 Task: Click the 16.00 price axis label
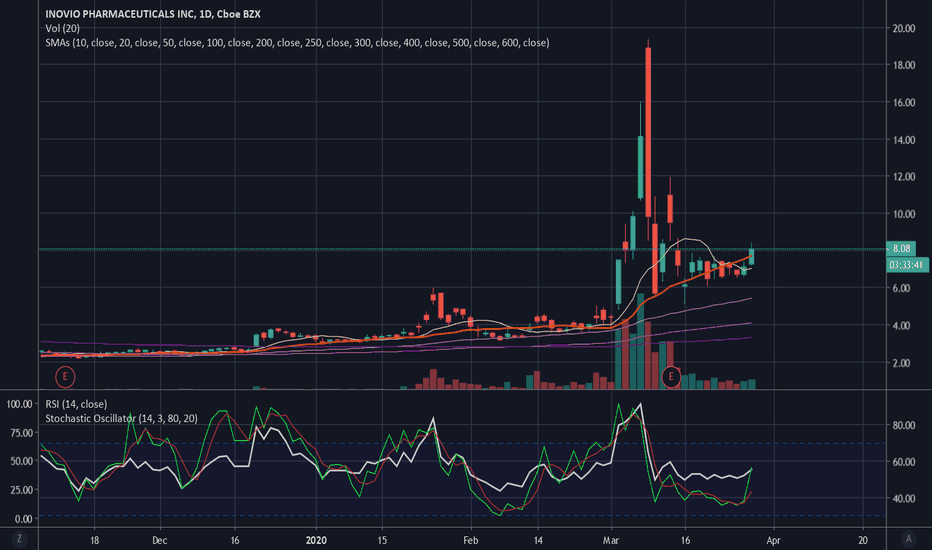point(903,102)
